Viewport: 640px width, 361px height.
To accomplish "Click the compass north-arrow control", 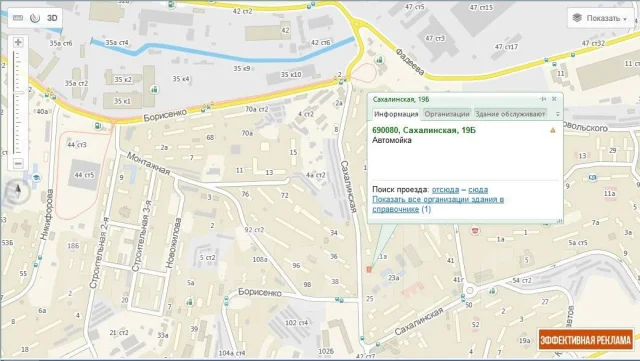I will click(x=17, y=192).
